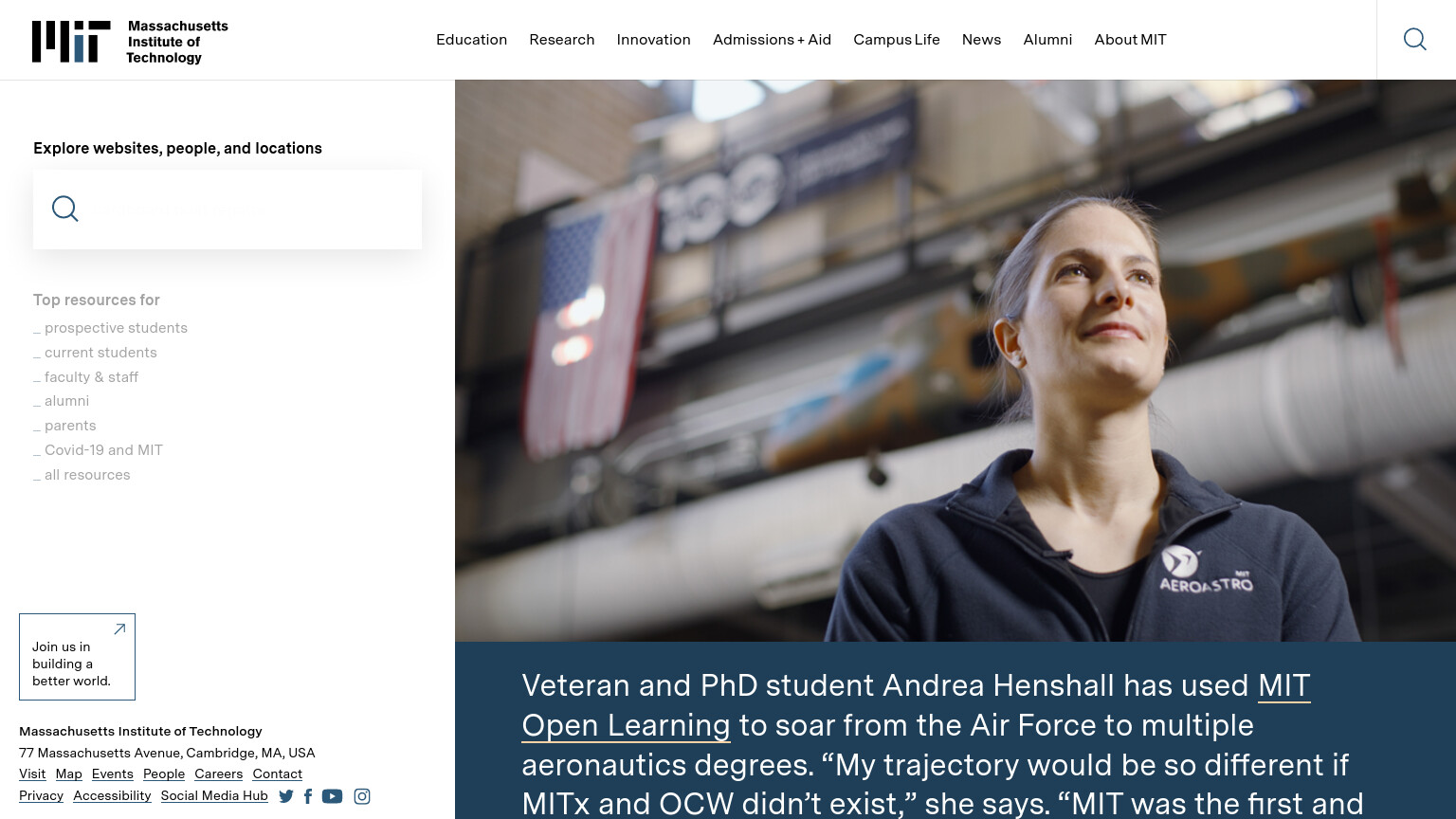The height and width of the screenshot is (819, 1456).
Task: Click the 77 Massachusetts Avenue address text
Action: click(x=167, y=753)
